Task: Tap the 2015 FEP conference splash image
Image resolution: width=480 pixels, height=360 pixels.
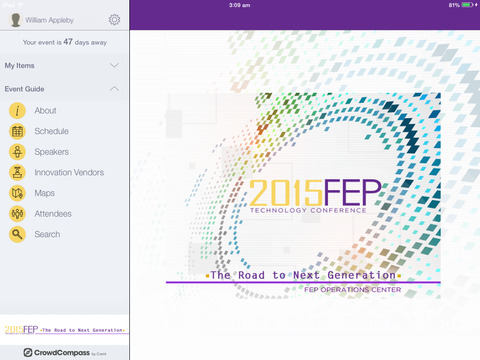Action: (x=303, y=195)
